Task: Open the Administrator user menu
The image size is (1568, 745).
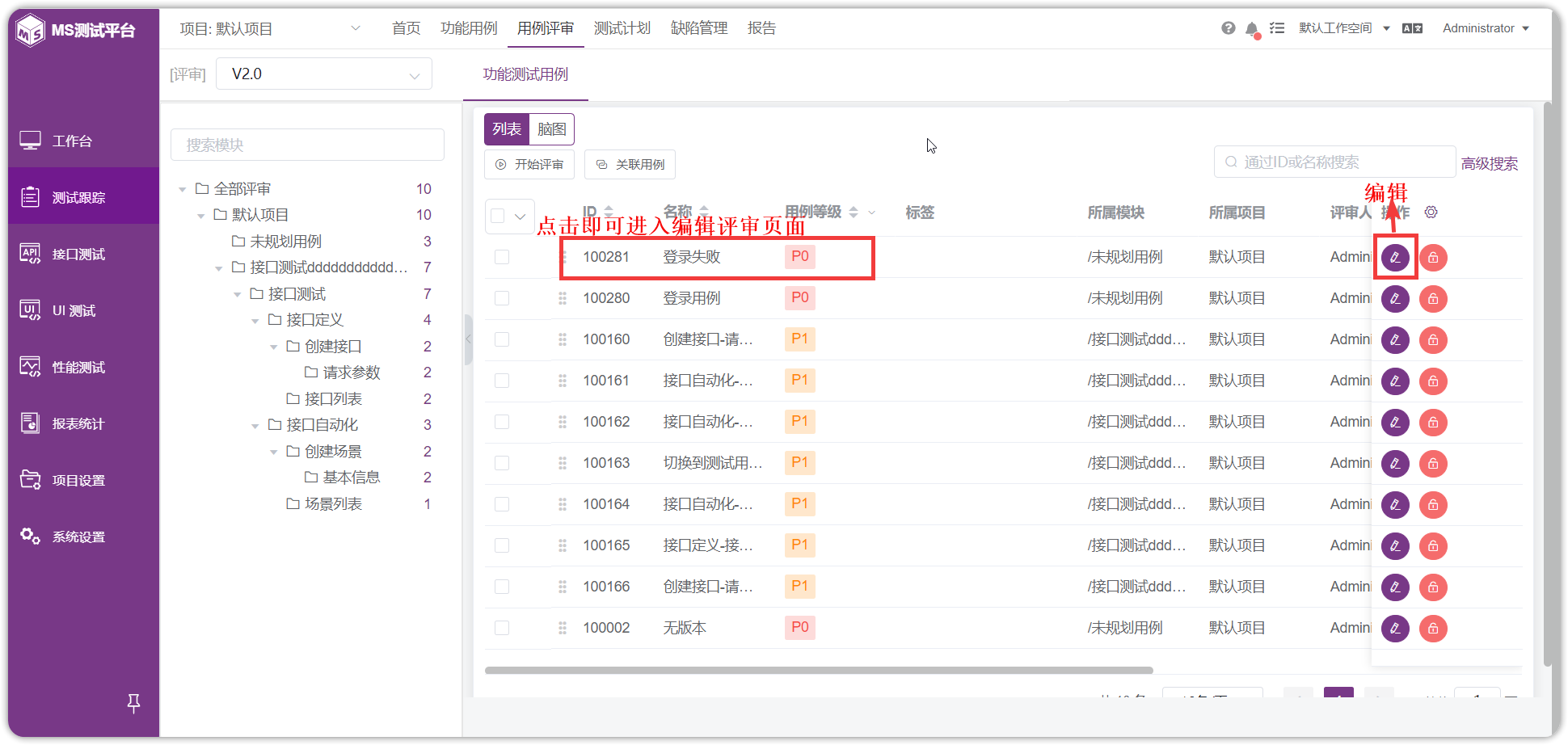Action: pos(1486,28)
